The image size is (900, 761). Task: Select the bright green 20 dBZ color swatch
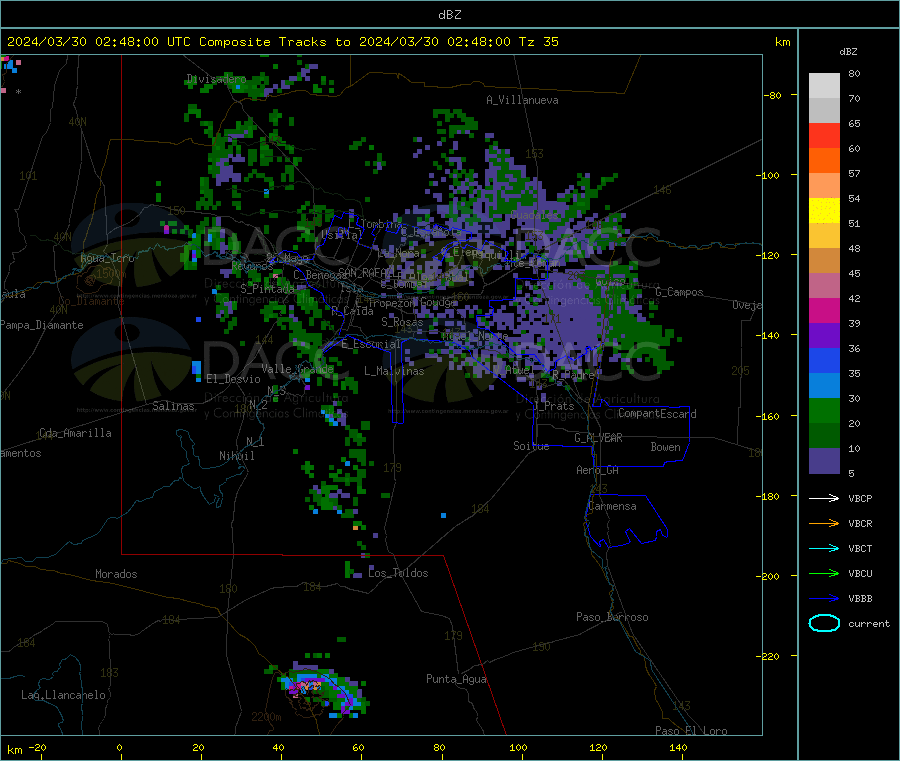[x=824, y=410]
